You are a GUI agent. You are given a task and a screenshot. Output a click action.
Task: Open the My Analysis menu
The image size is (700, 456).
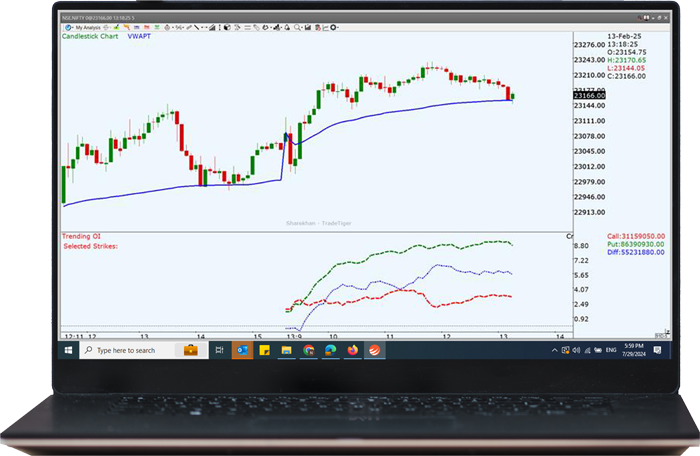coord(88,28)
